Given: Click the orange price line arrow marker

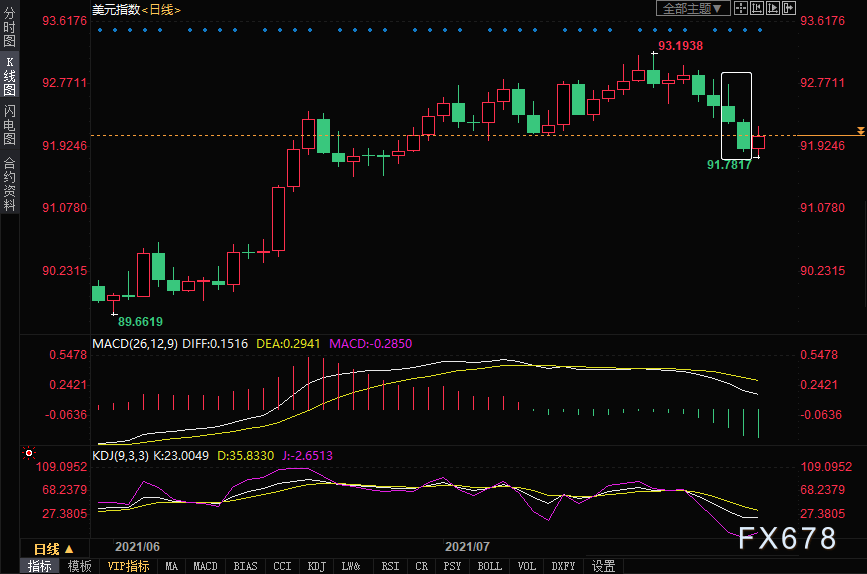Looking at the screenshot, I should [x=860, y=131].
